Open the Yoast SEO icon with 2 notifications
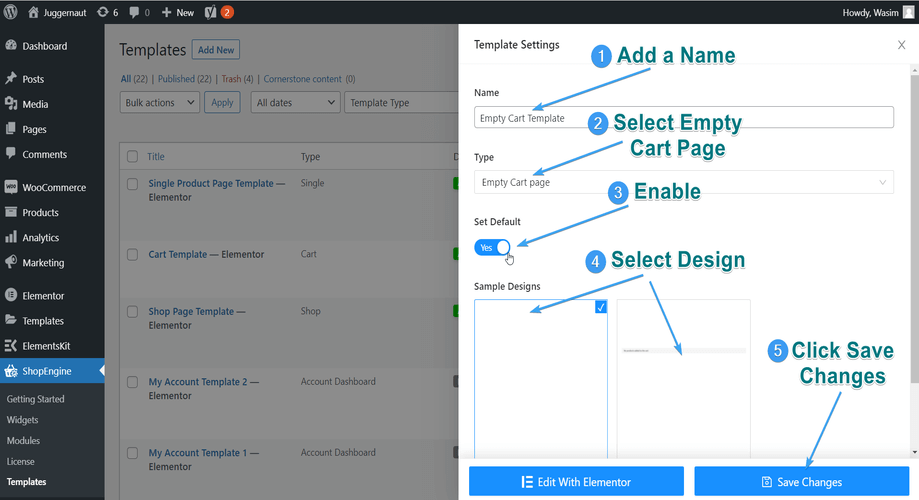This screenshot has width=919, height=500. click(210, 12)
